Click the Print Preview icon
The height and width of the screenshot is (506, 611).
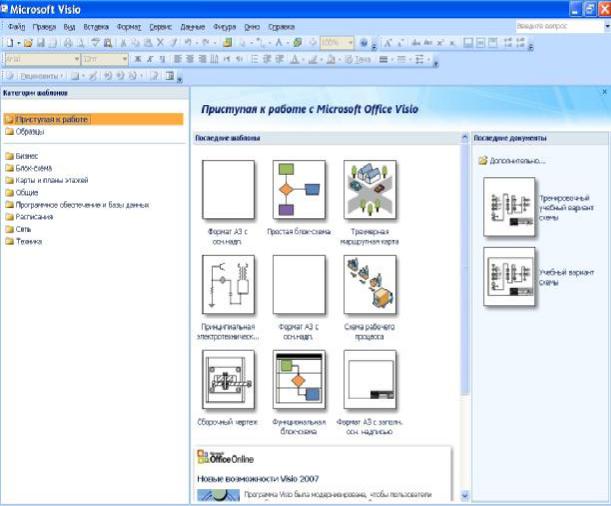[x=81, y=43]
